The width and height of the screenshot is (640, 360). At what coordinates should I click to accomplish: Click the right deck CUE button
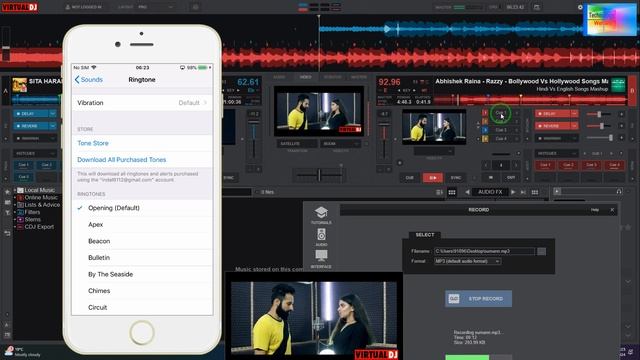coord(409,178)
